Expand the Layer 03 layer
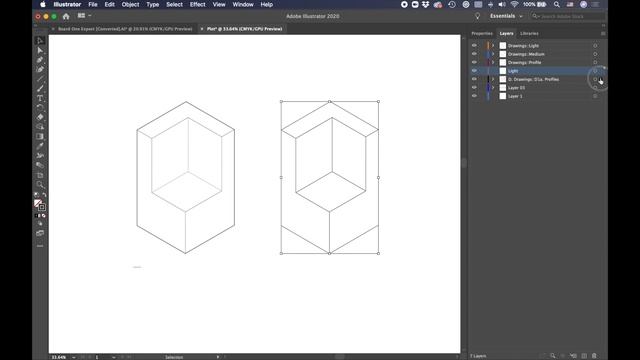Viewport: 640px width, 360px height. pyautogui.click(x=493, y=88)
